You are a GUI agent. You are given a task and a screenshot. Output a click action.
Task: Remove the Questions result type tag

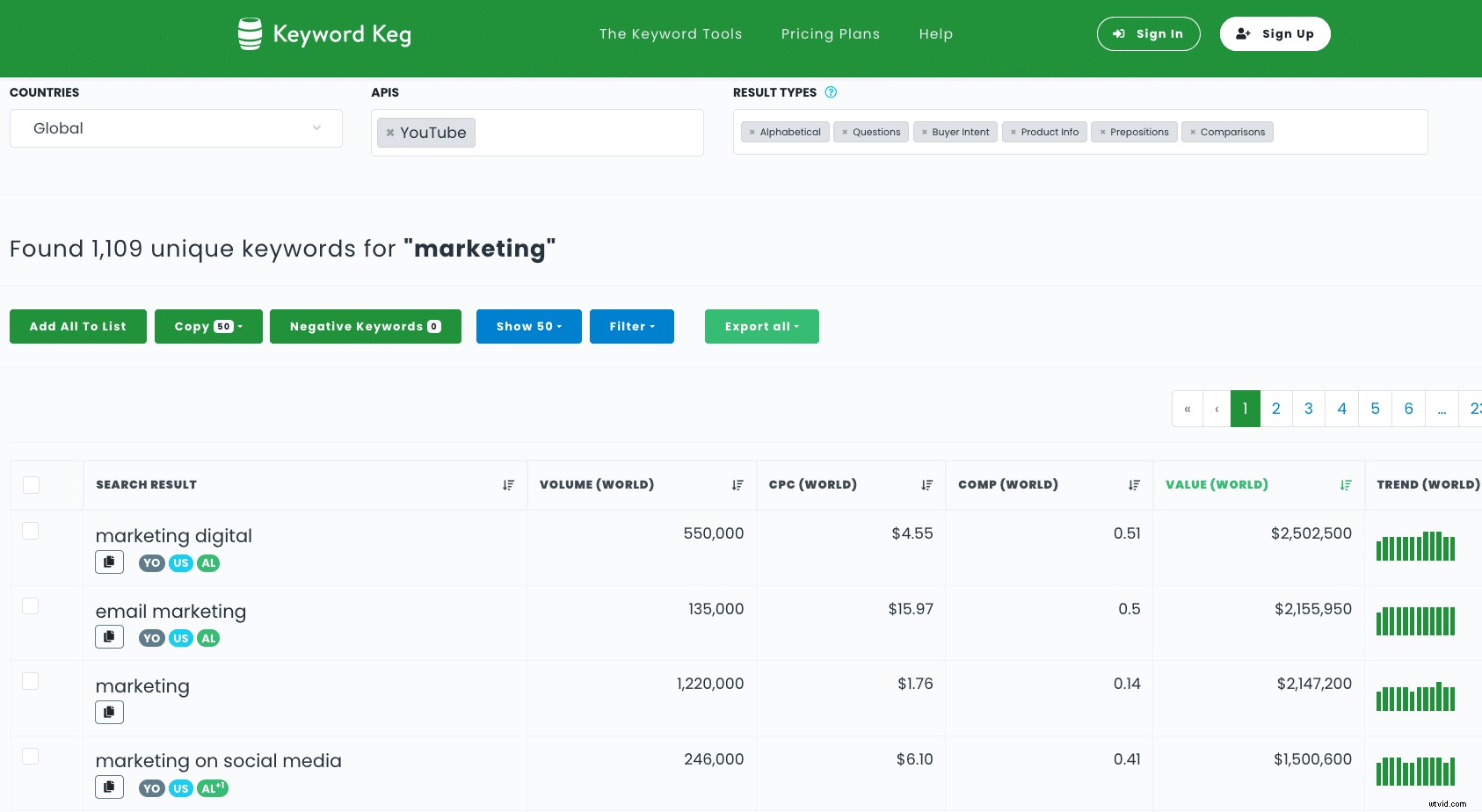click(x=846, y=132)
